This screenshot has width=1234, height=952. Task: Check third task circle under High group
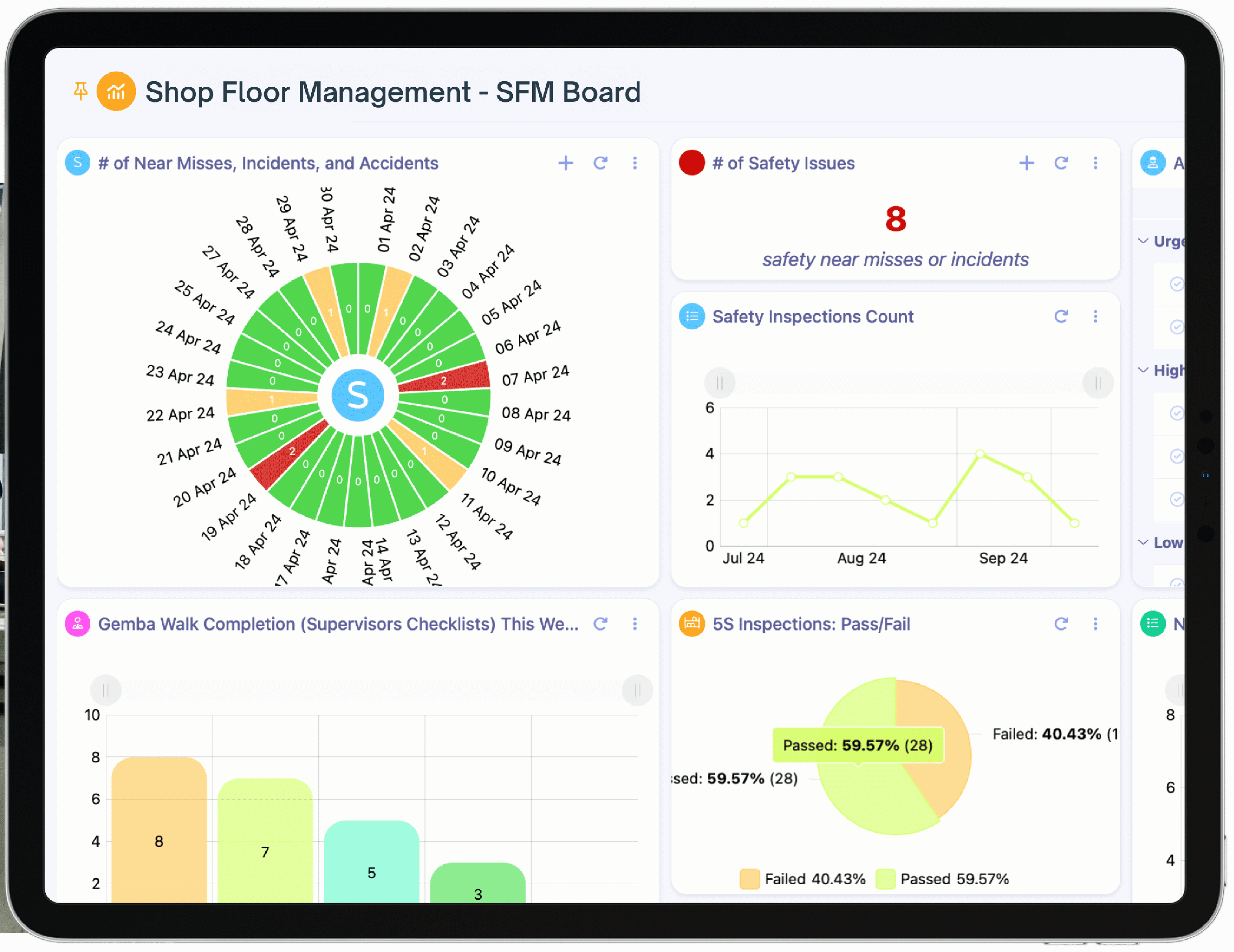(x=1177, y=499)
